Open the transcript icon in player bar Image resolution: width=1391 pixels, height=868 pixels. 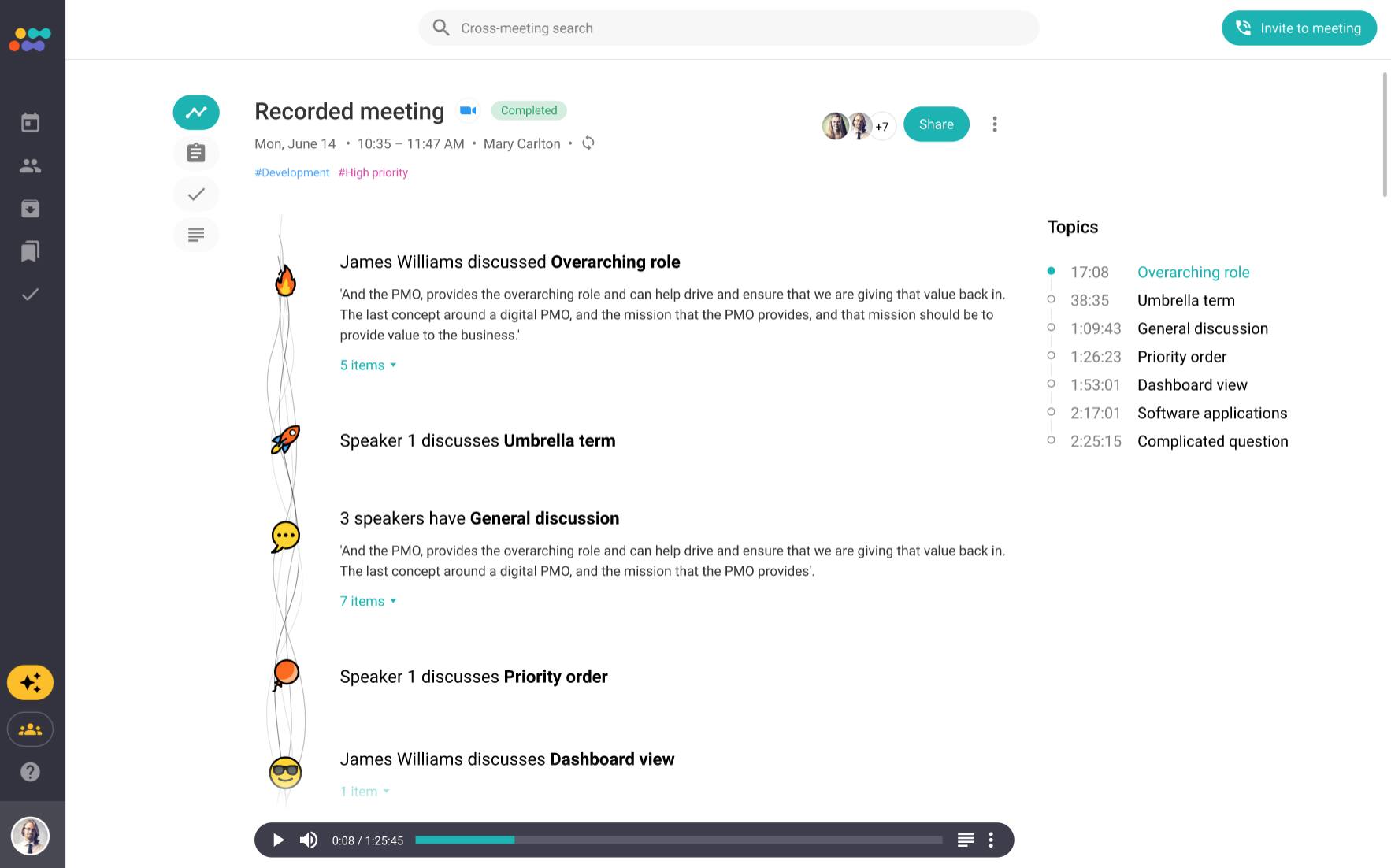coord(965,840)
